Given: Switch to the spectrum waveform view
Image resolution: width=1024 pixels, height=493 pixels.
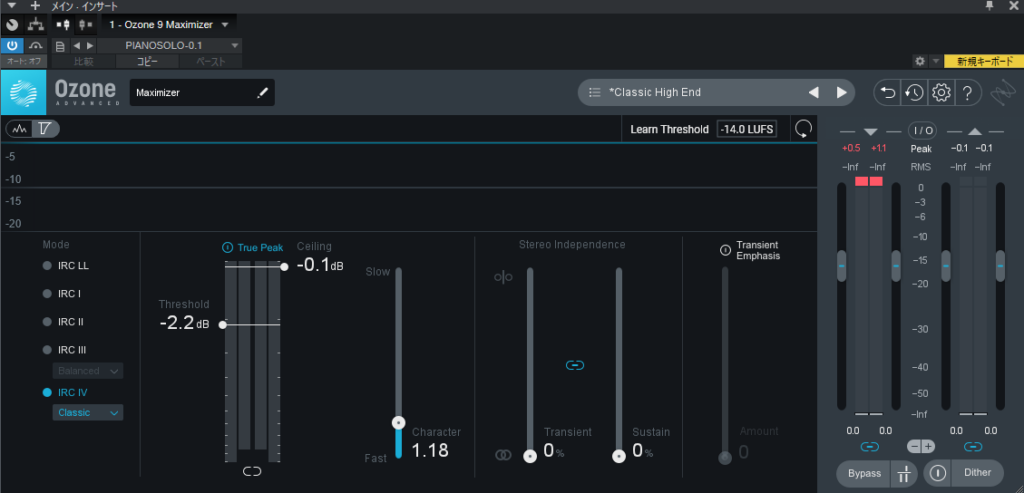Looking at the screenshot, I should (20, 129).
